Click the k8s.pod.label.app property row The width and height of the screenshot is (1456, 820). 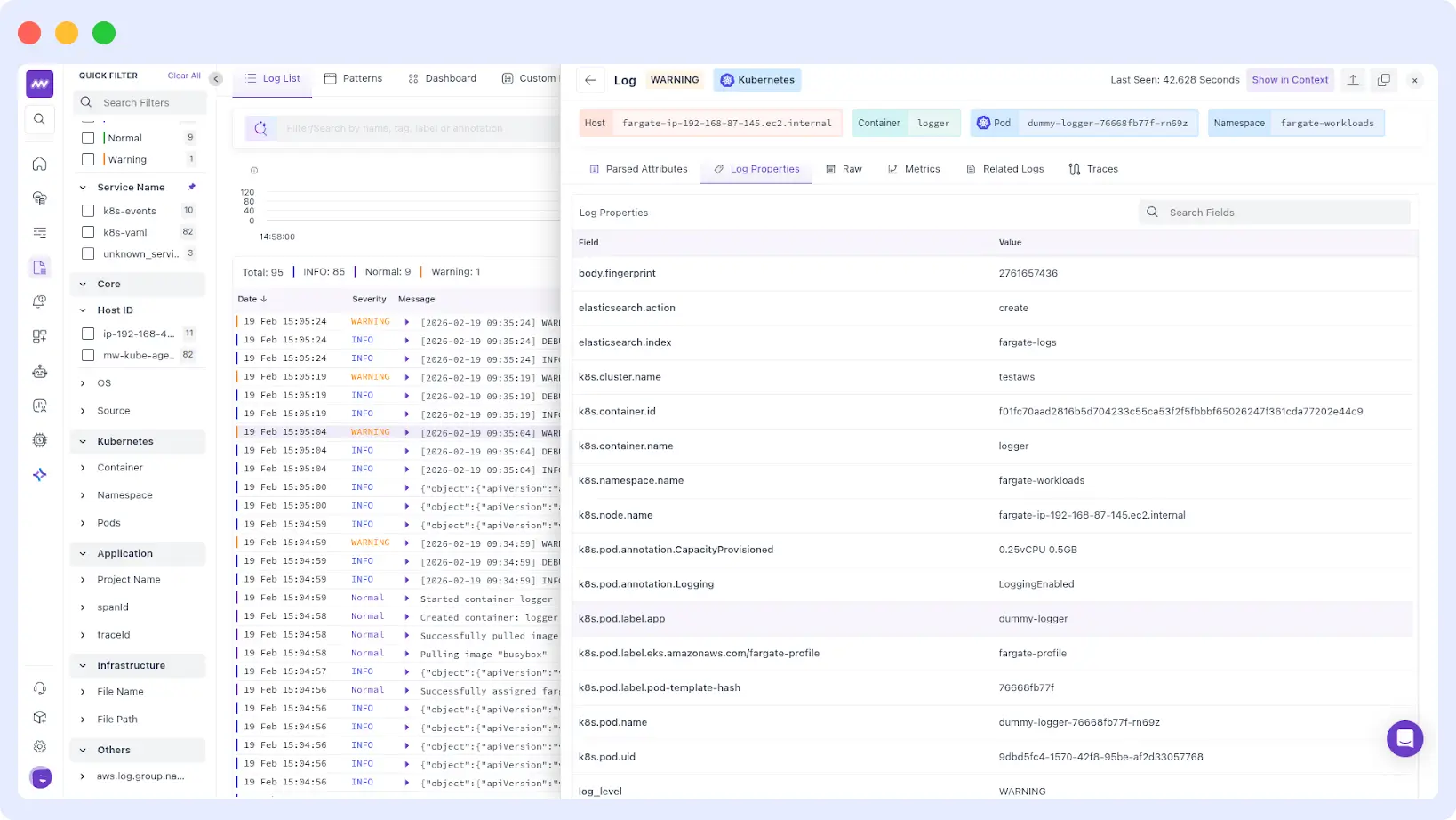(x=992, y=619)
